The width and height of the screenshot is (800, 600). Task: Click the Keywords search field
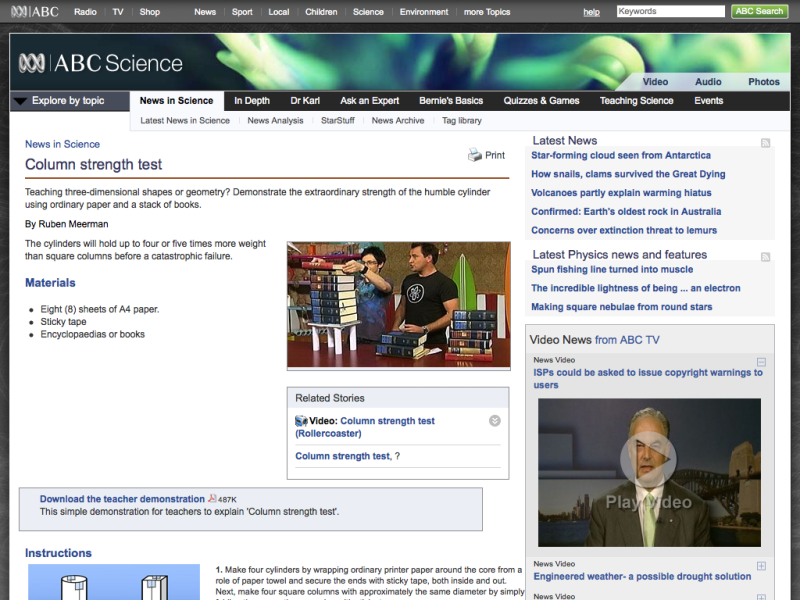click(670, 12)
